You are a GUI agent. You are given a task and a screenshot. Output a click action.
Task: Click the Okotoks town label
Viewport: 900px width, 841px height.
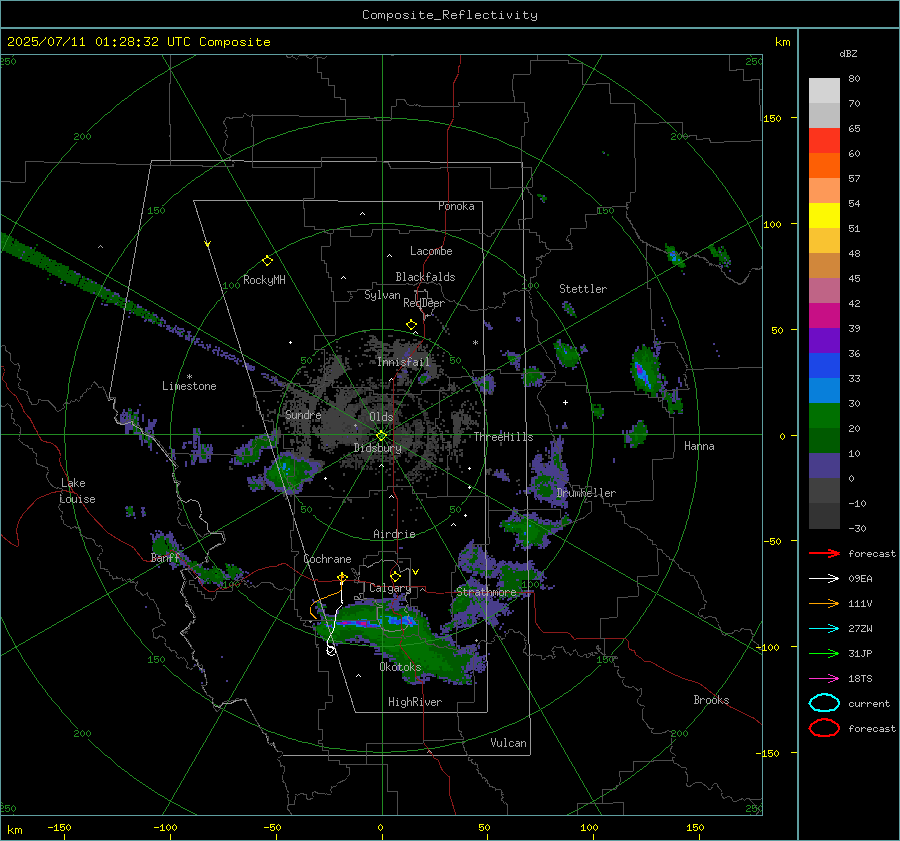pos(400,667)
